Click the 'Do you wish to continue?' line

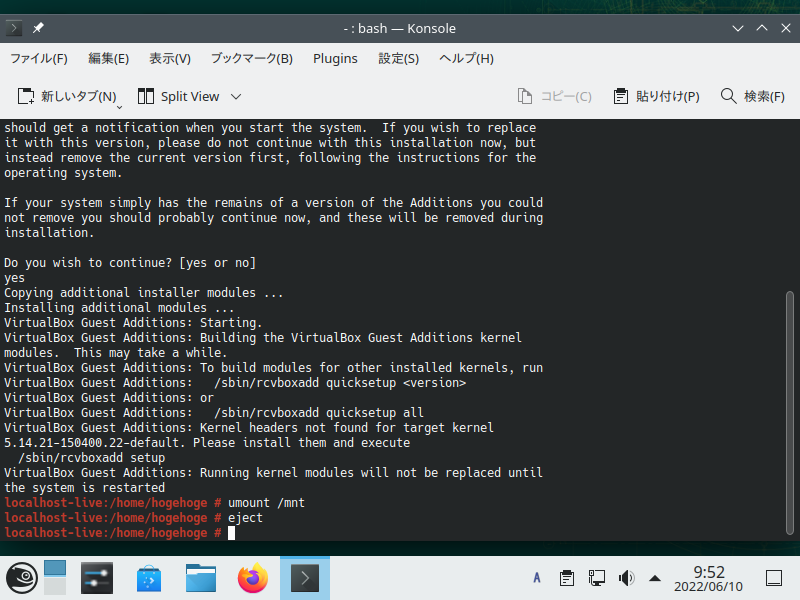tap(130, 263)
